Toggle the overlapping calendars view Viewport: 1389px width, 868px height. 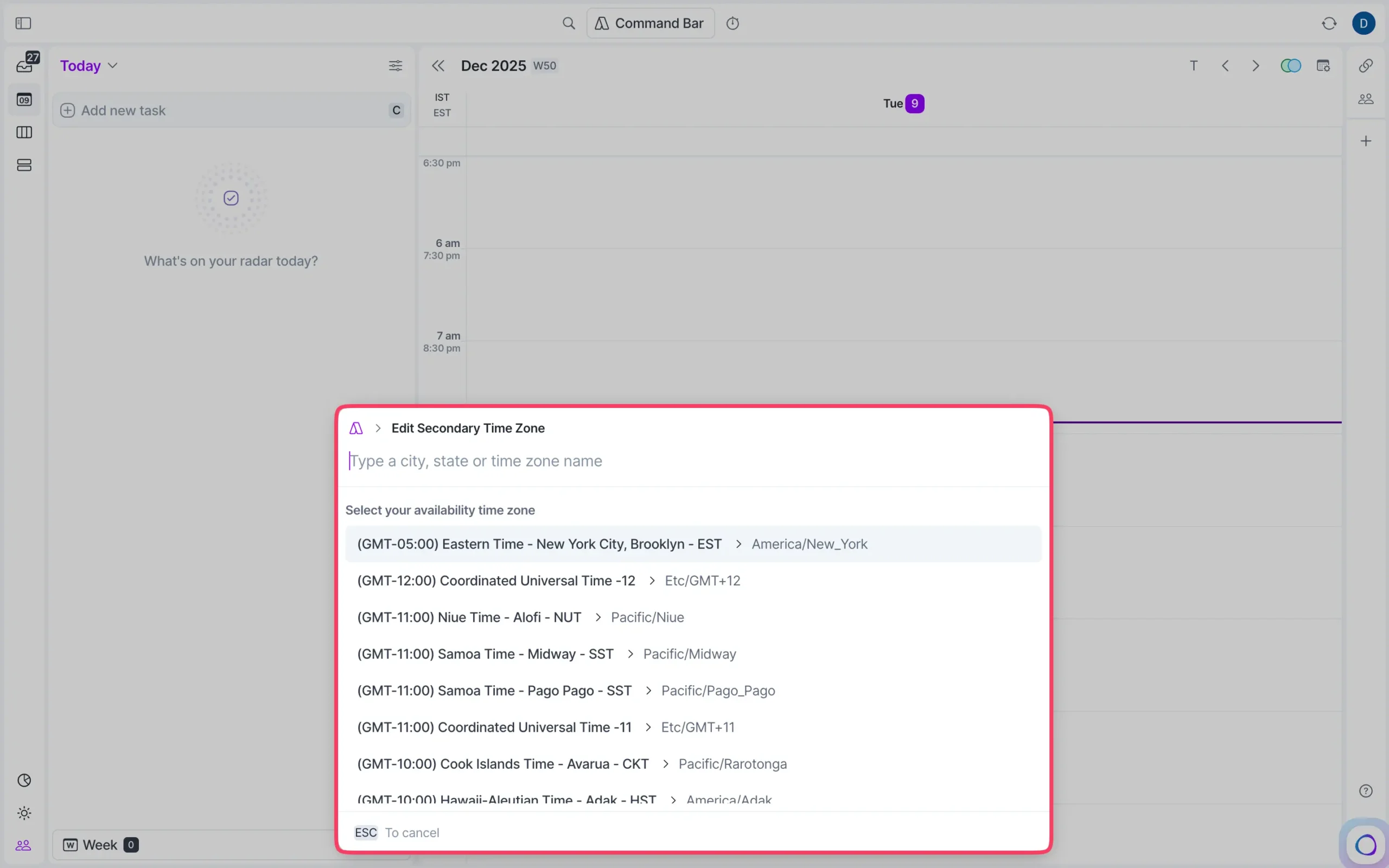coord(1290,66)
